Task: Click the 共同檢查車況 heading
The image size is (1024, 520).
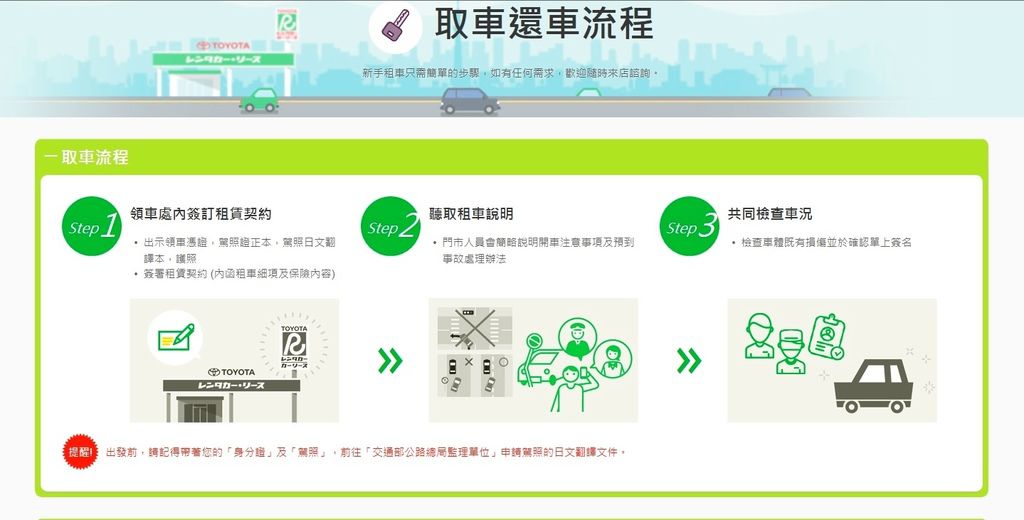Action: [x=770, y=214]
